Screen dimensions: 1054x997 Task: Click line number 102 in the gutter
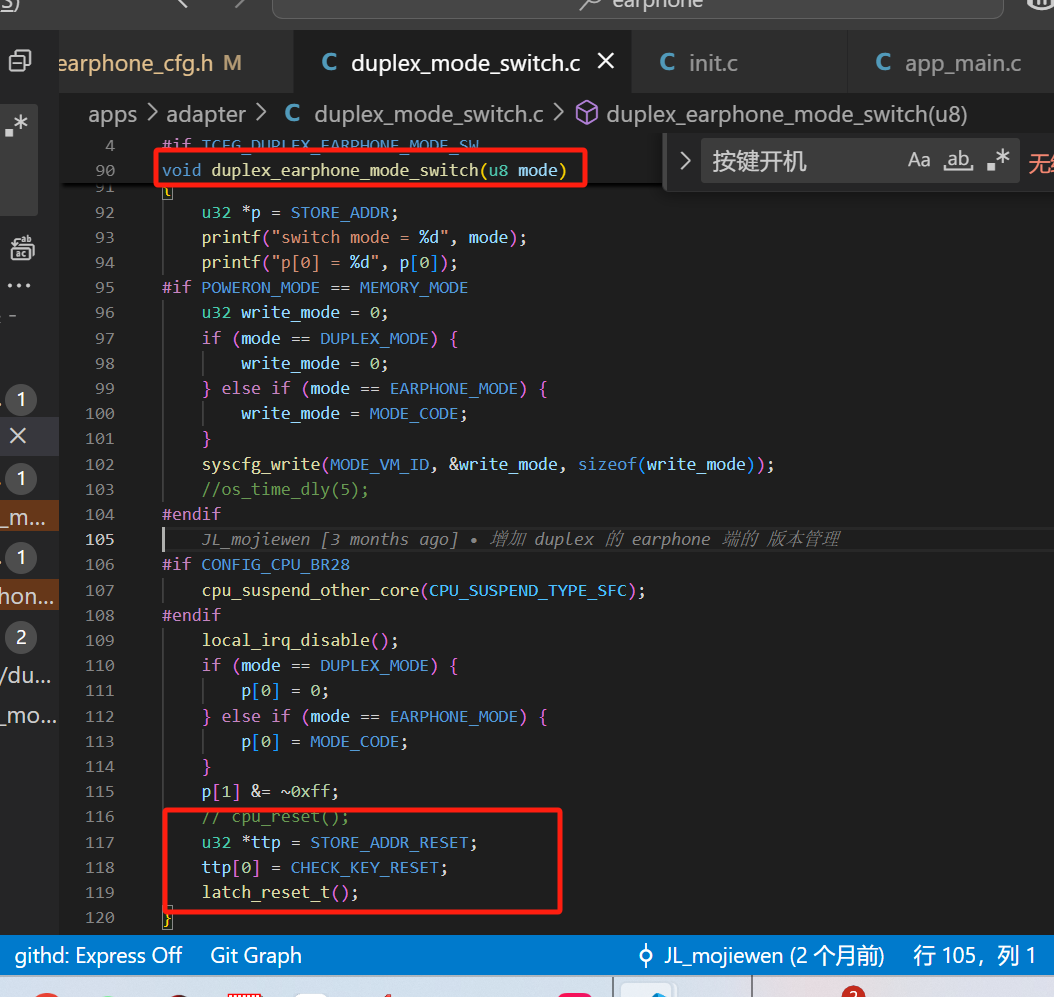[x=99, y=465]
